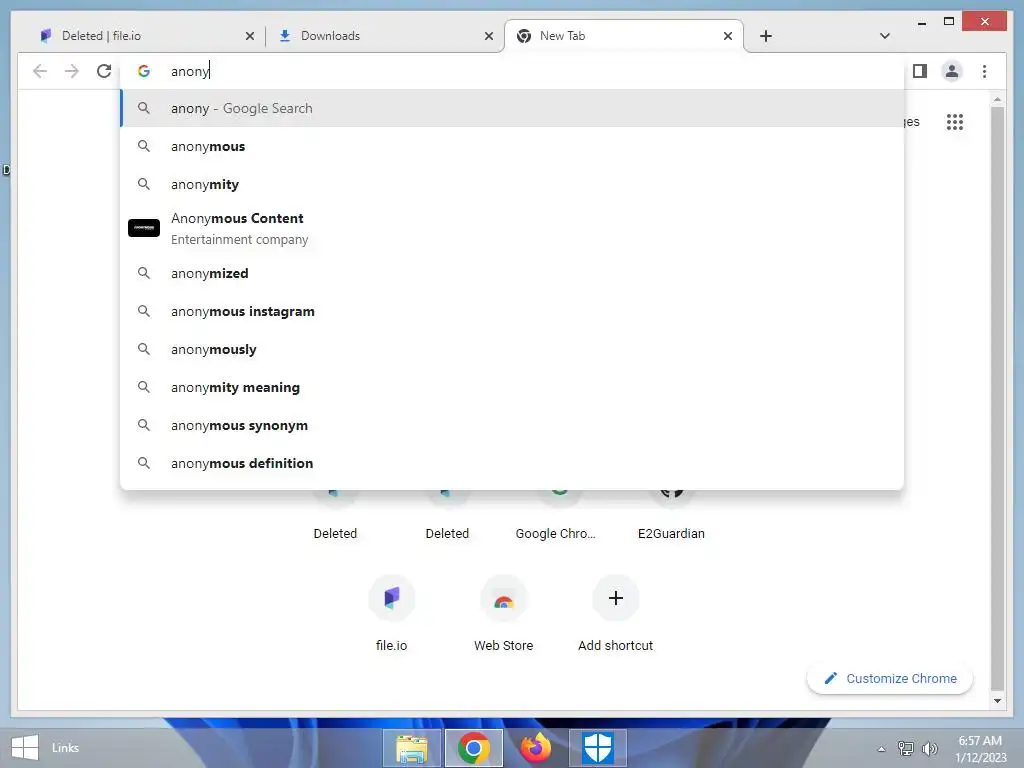Image resolution: width=1024 pixels, height=768 pixels.
Task: Choose 'anony - Google Search' suggestion
Action: tap(512, 108)
